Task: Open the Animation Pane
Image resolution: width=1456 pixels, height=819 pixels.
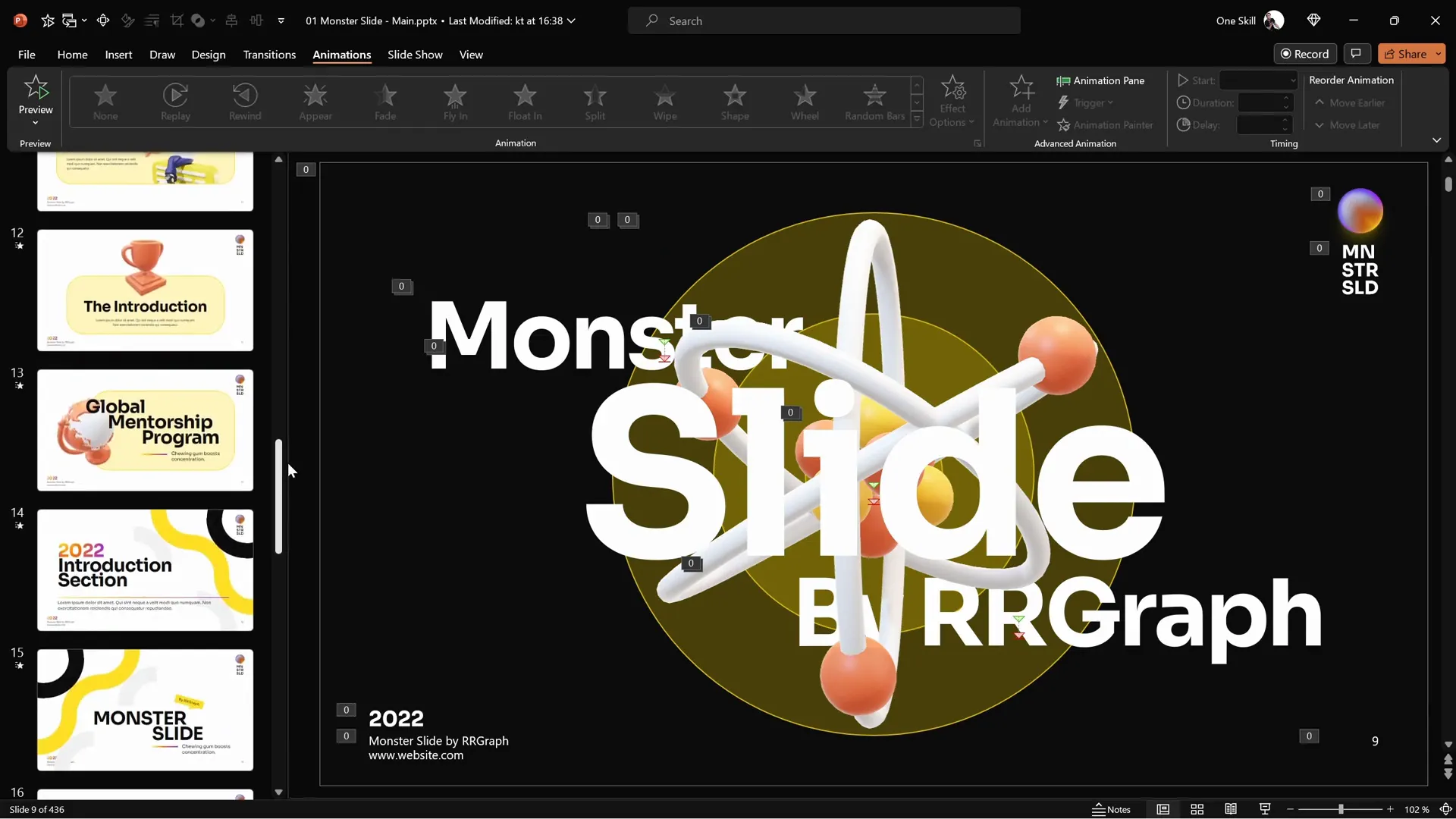Action: [x=1100, y=80]
